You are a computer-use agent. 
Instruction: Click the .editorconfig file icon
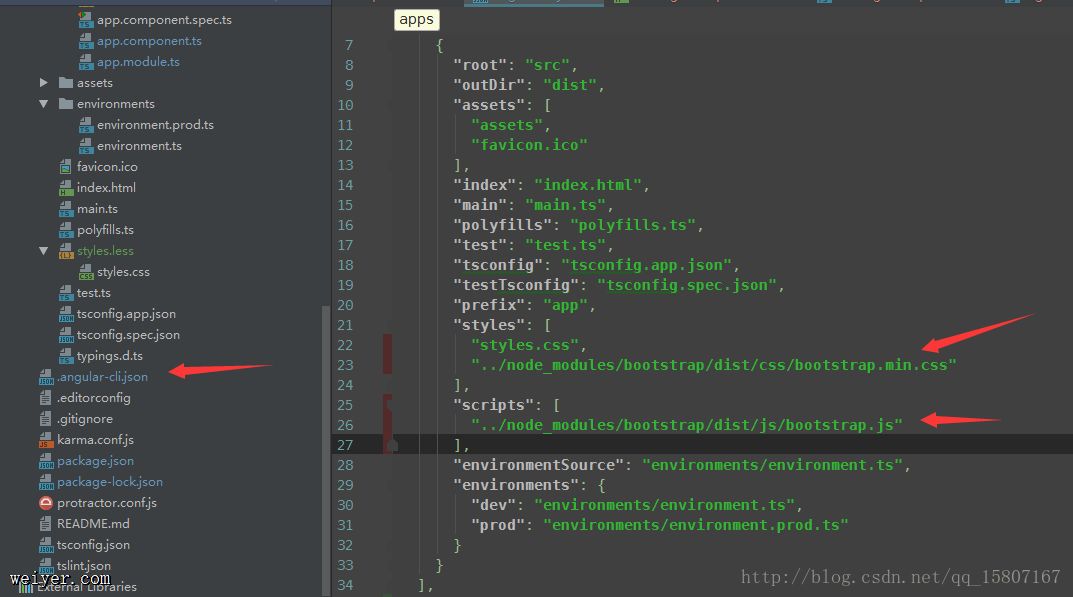(46, 398)
